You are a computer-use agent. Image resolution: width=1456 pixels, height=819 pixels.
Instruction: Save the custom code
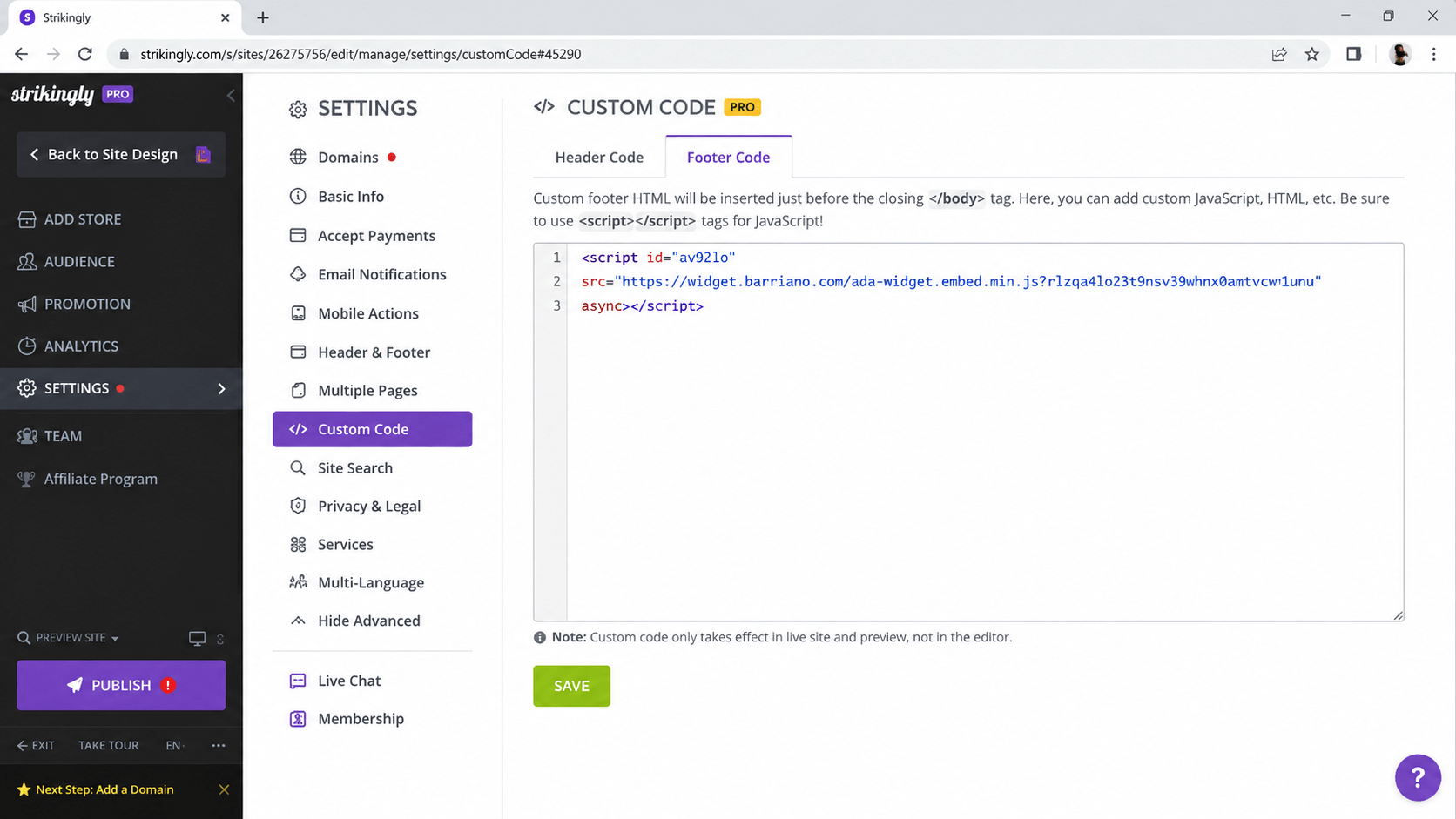[571, 686]
